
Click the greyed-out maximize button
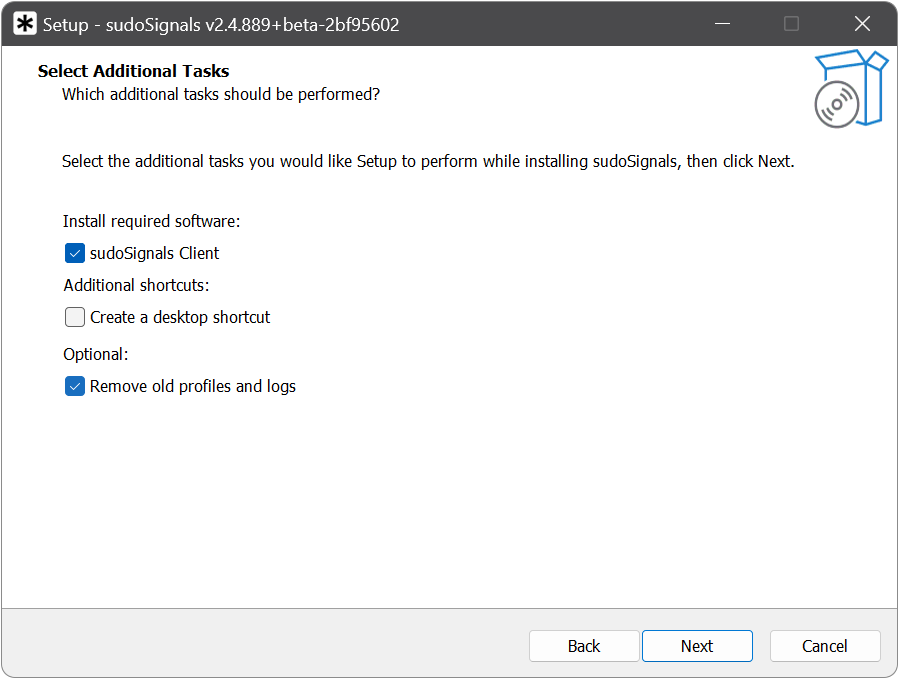(x=791, y=25)
